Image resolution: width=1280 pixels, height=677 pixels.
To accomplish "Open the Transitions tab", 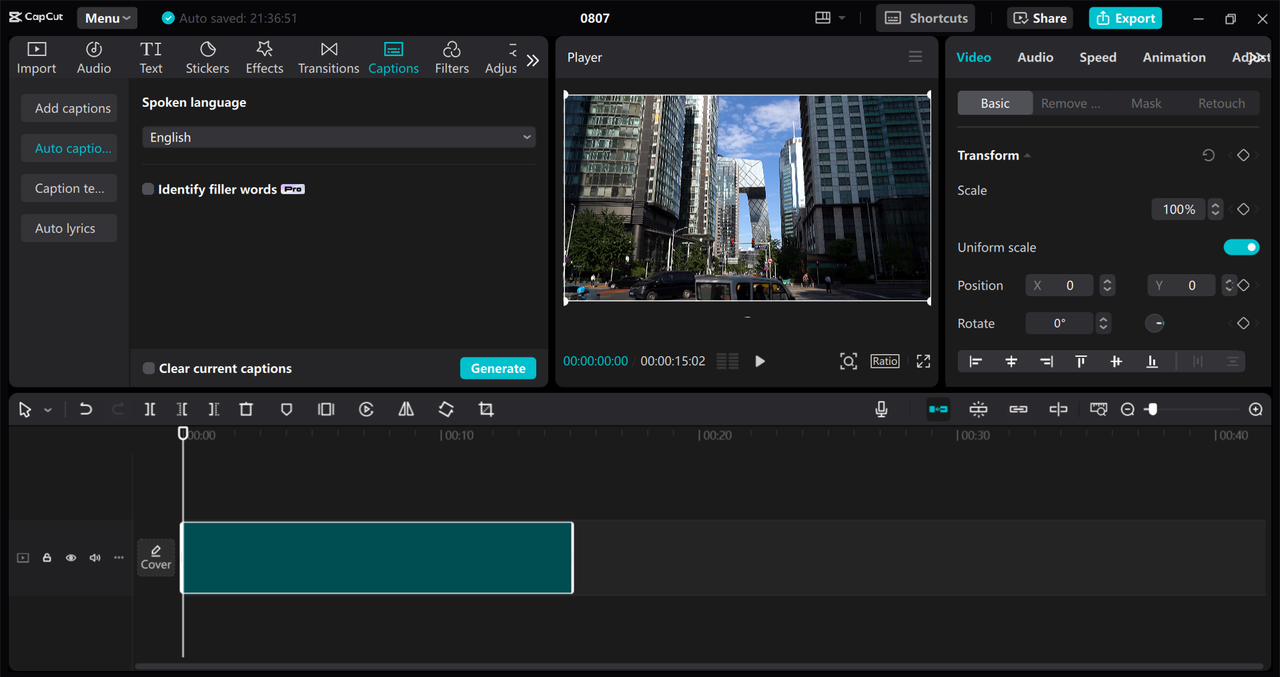I will pos(328,58).
